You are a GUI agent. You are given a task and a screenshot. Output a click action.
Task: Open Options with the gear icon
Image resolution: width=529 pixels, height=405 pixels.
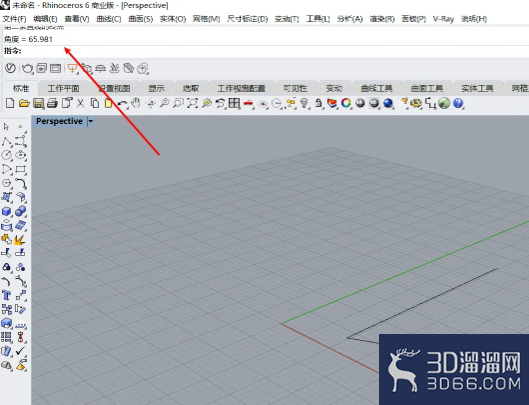pyautogui.click(x=416, y=103)
